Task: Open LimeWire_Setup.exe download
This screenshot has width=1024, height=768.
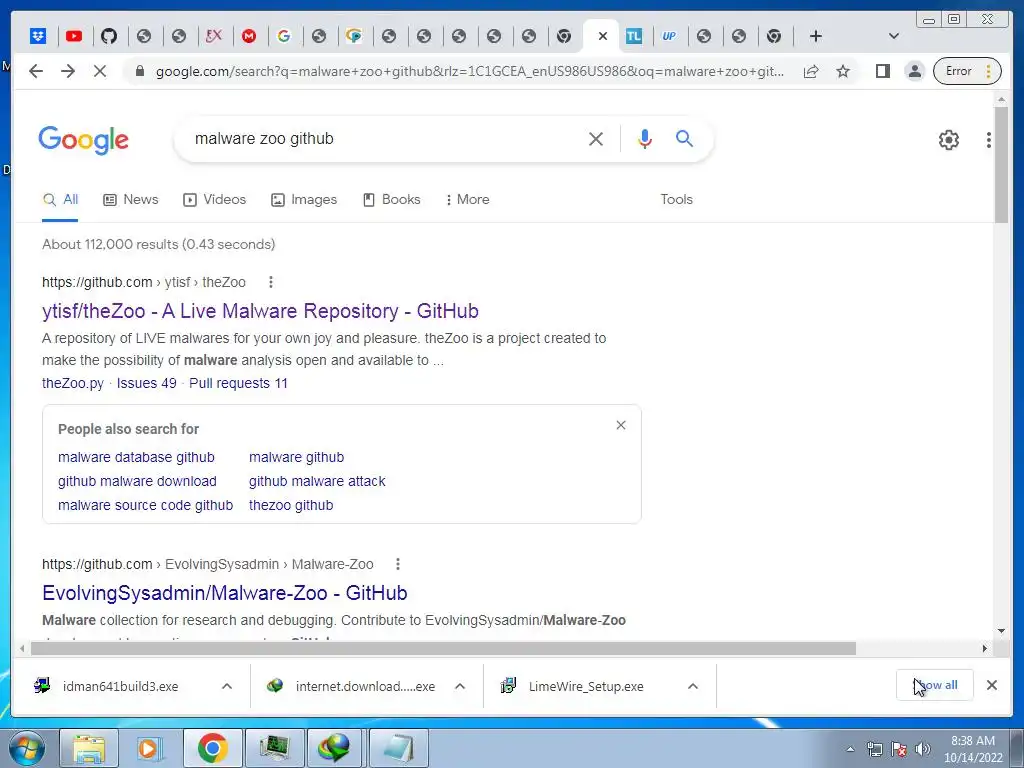Action: (586, 686)
